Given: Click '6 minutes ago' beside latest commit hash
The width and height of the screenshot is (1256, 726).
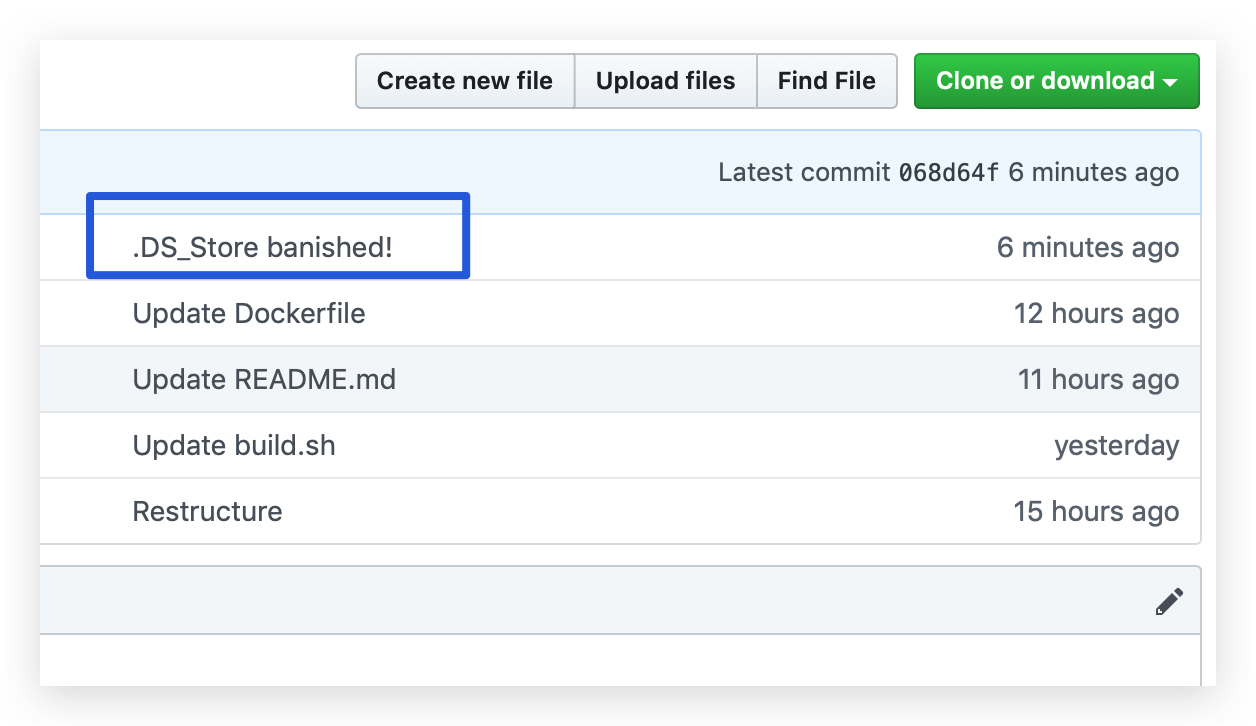Looking at the screenshot, I should coord(1093,172).
